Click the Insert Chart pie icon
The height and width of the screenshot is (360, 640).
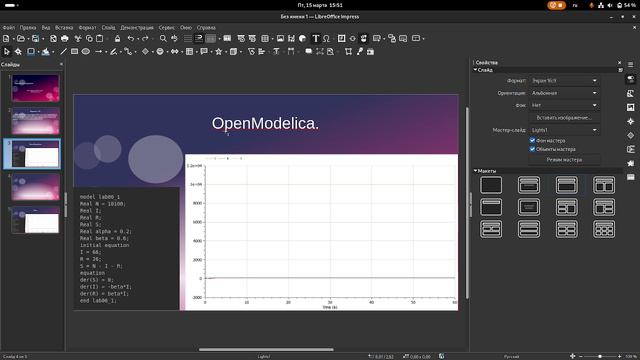pyautogui.click(x=302, y=38)
